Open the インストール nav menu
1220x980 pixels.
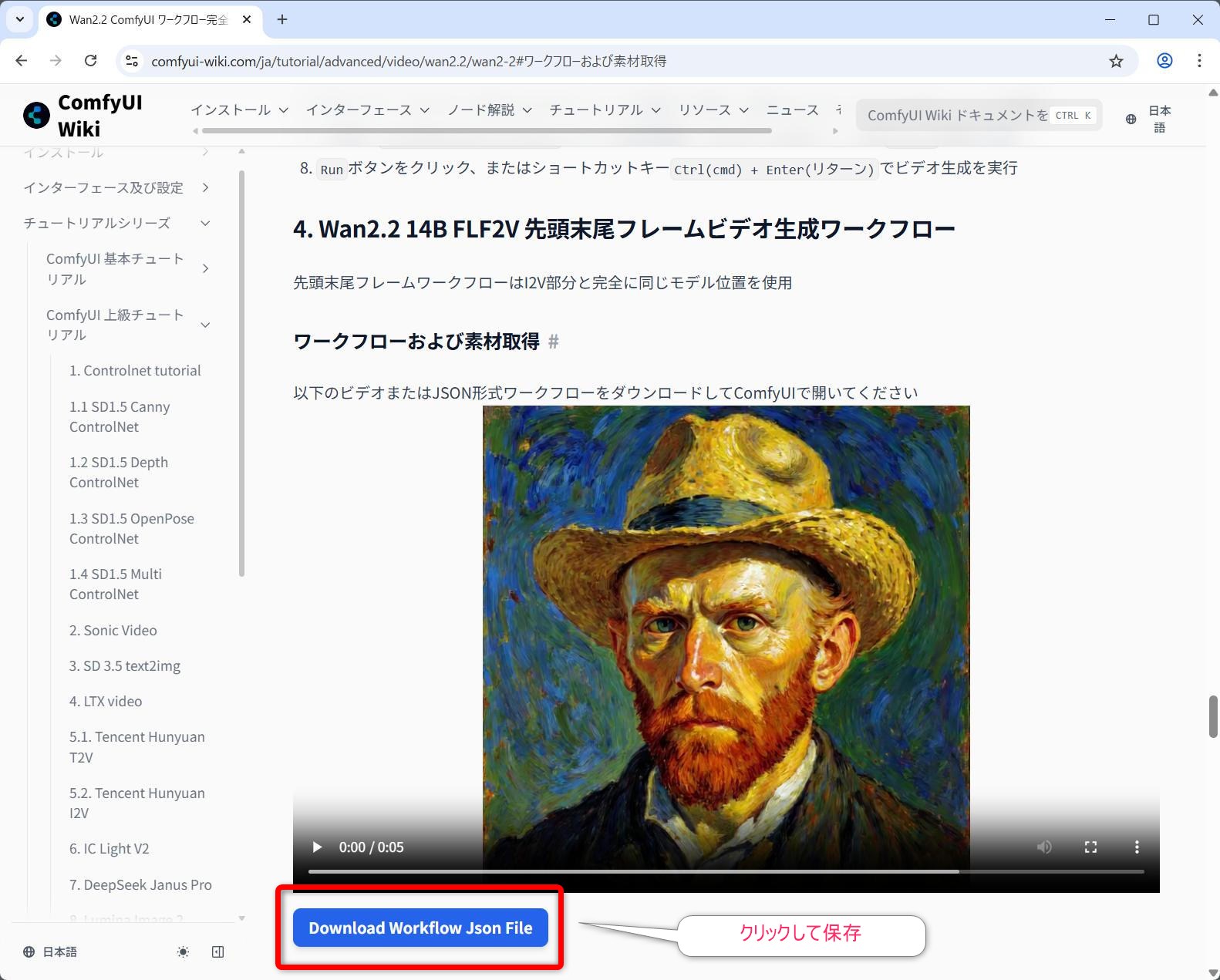[x=239, y=110]
